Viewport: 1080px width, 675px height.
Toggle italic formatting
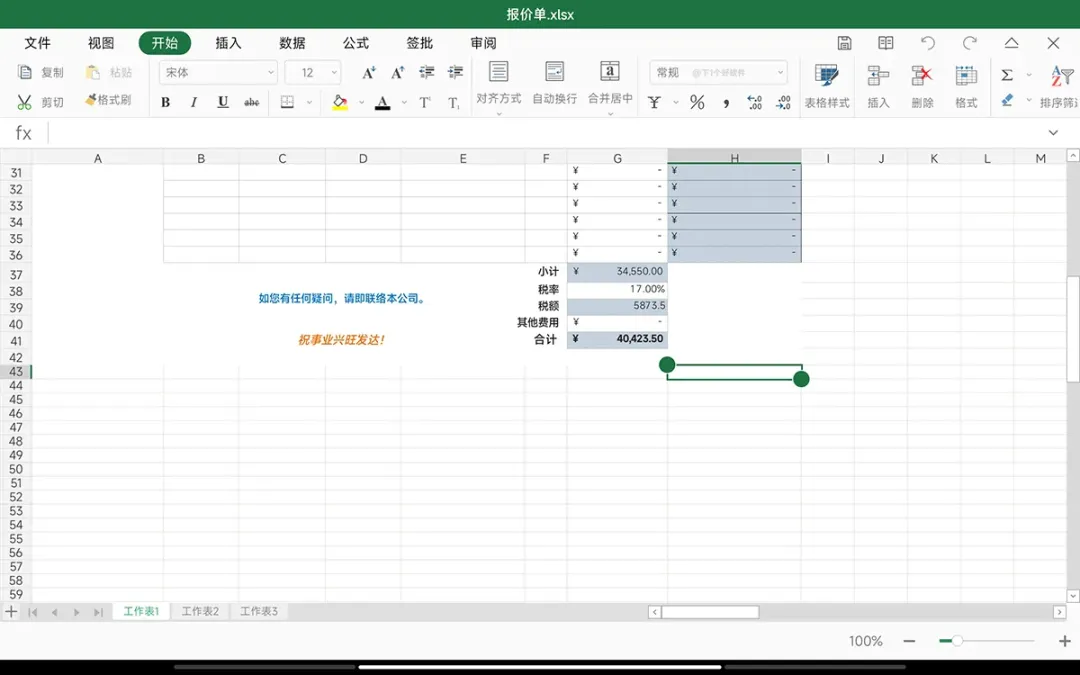194,103
